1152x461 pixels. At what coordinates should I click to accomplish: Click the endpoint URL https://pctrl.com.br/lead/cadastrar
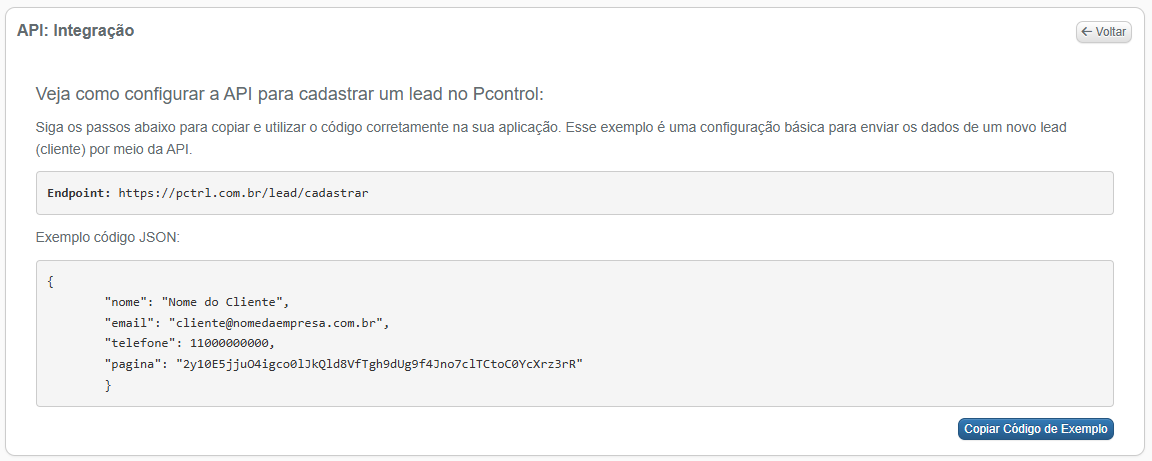(x=243, y=193)
